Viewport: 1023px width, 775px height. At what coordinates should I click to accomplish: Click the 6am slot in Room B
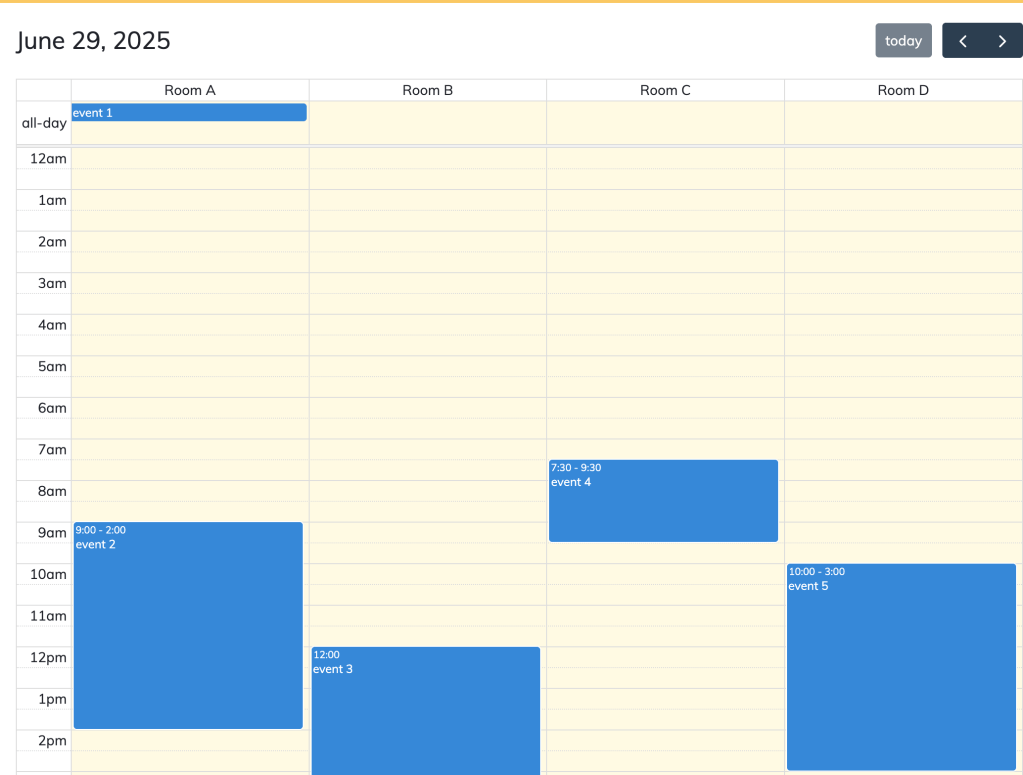click(427, 418)
